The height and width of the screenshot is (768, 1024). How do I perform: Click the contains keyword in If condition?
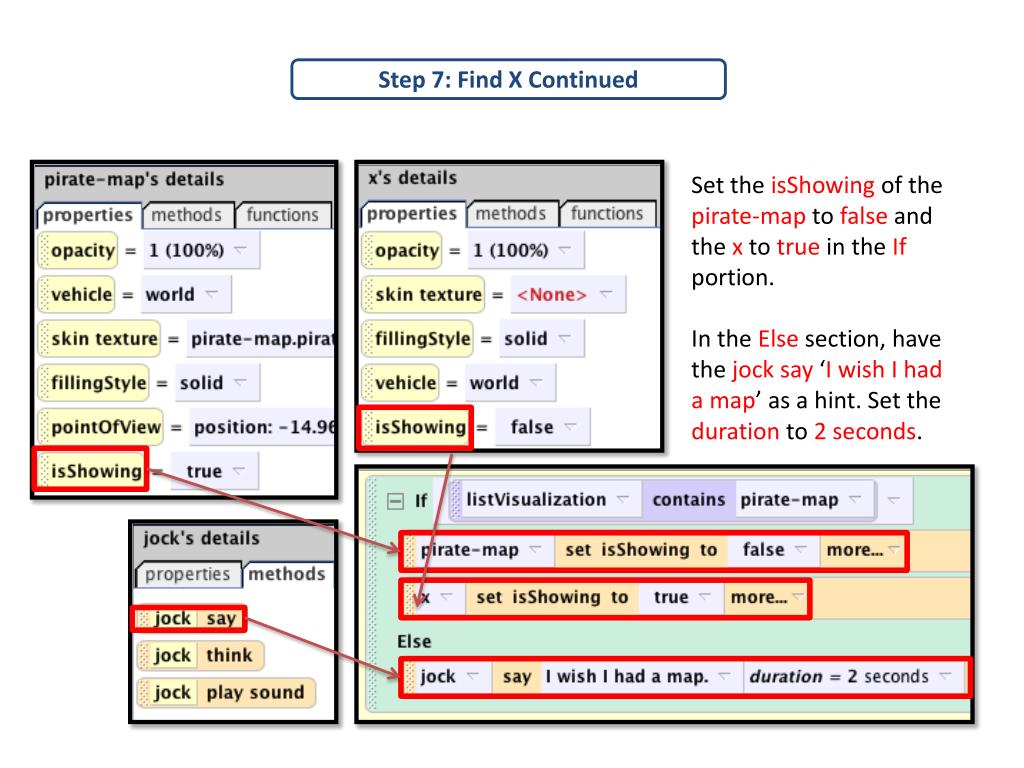(x=689, y=500)
